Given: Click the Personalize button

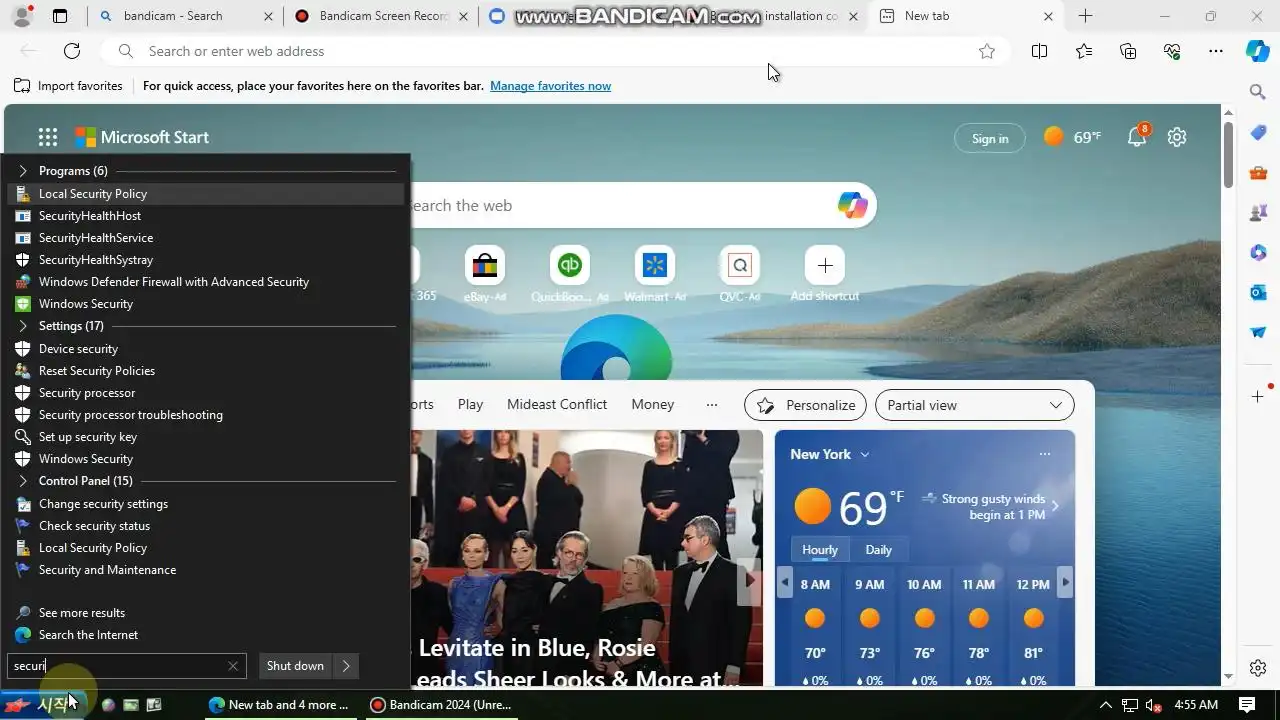Looking at the screenshot, I should click(x=806, y=405).
